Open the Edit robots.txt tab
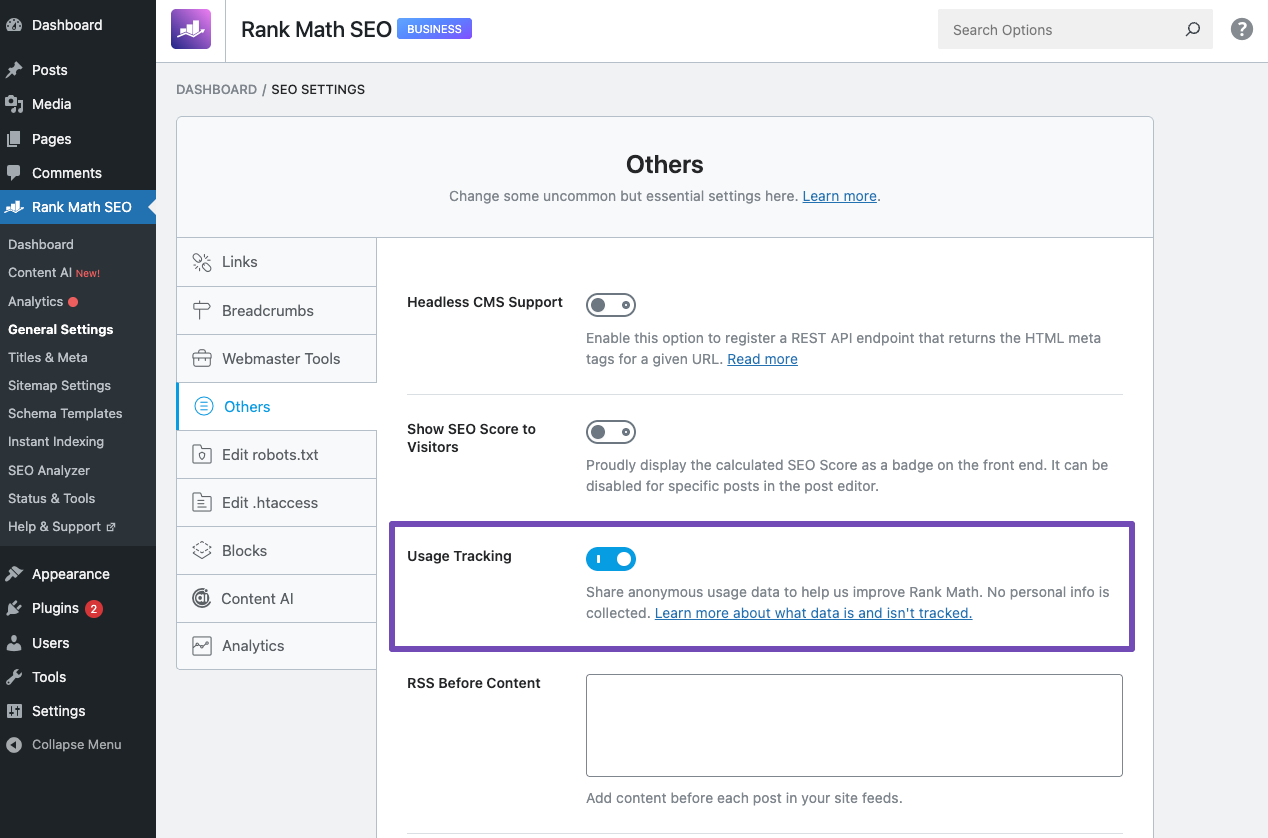The width and height of the screenshot is (1268, 838). pyautogui.click(x=277, y=455)
